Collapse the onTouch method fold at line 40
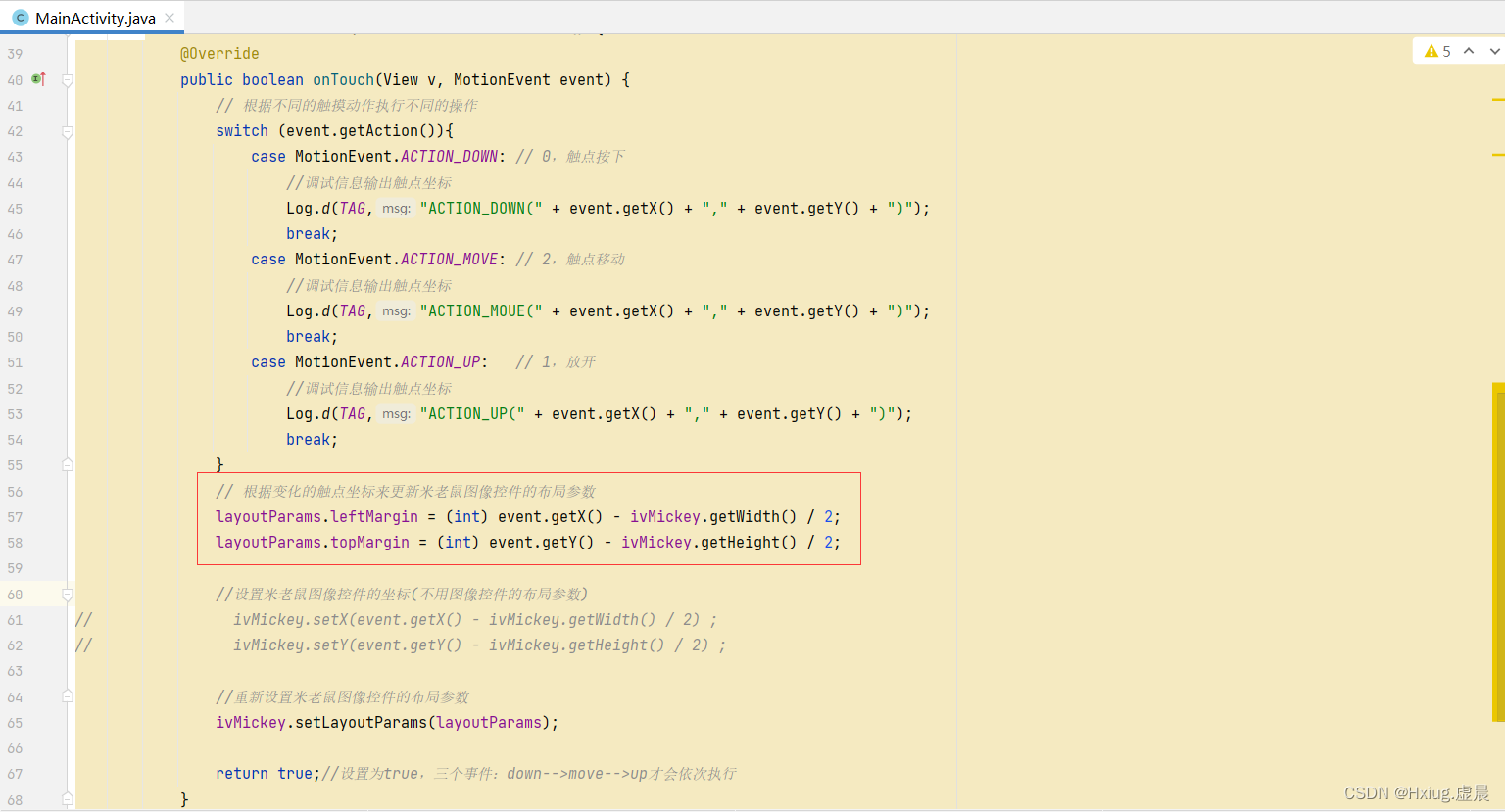Screen dimensions: 1505x812 [x=68, y=80]
